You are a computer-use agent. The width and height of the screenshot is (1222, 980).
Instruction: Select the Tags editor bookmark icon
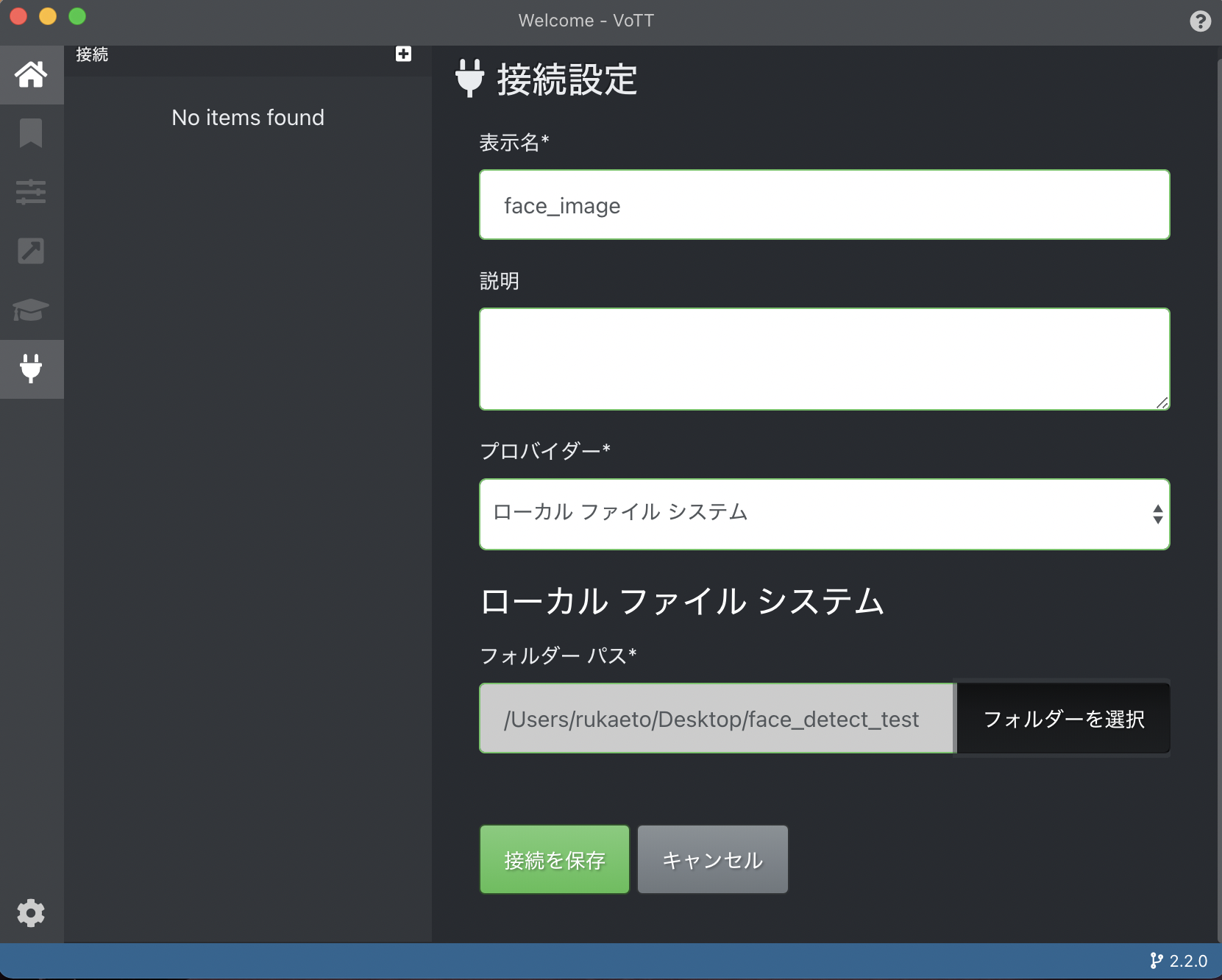point(32,133)
